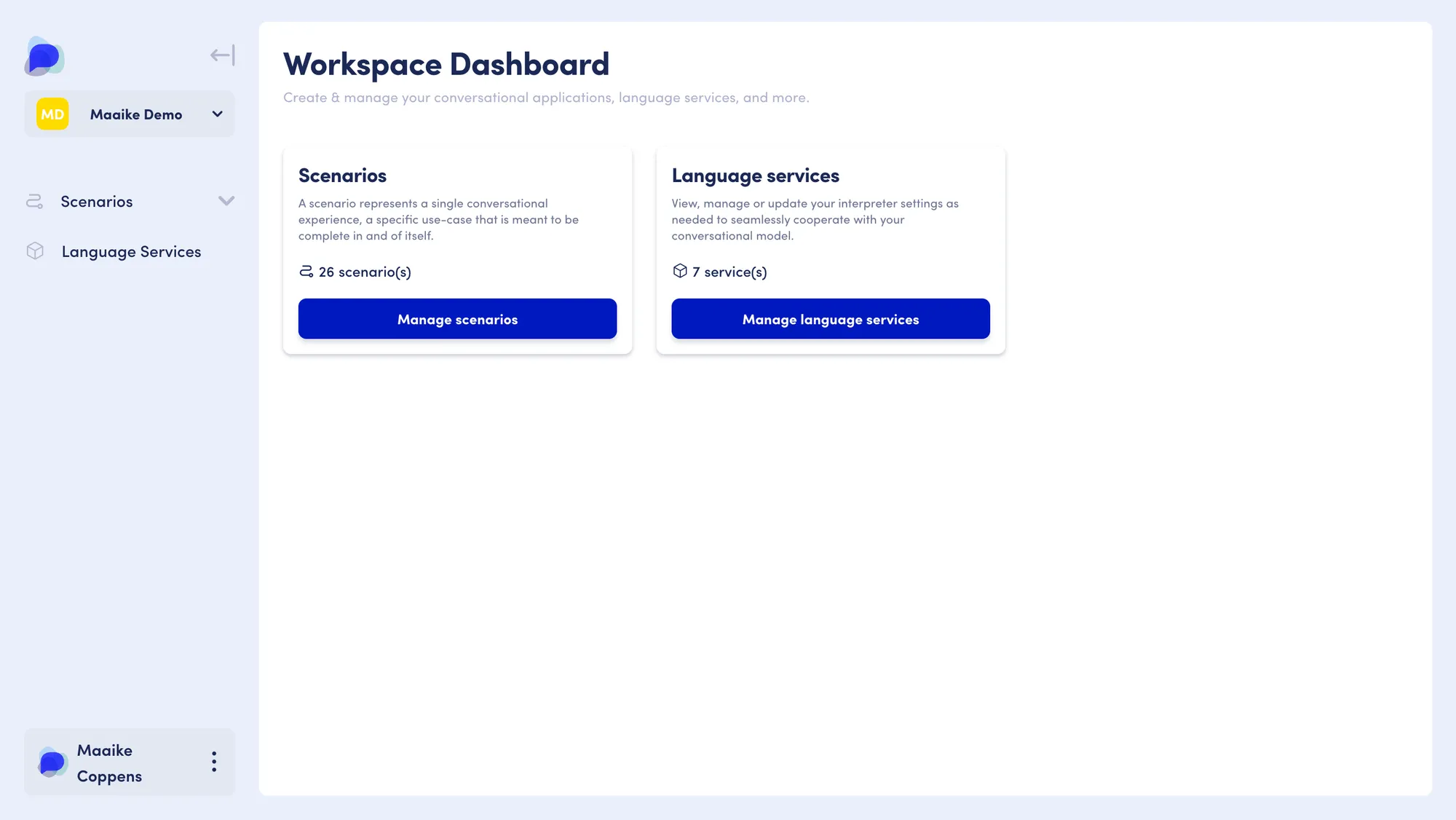
Task: Click the 26 scenario(s) text
Action: point(365,272)
